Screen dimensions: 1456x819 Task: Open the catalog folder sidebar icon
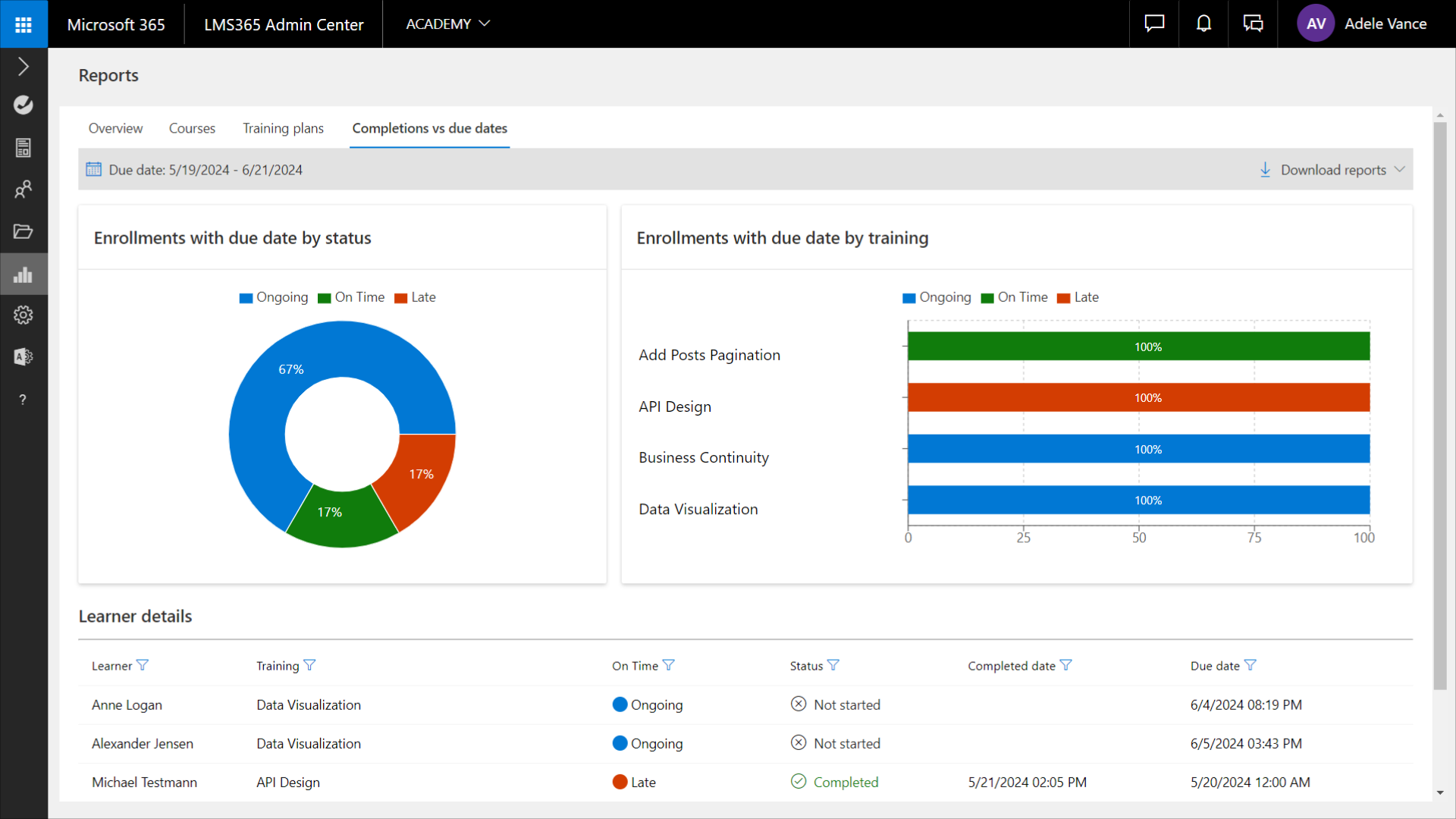pos(24,231)
